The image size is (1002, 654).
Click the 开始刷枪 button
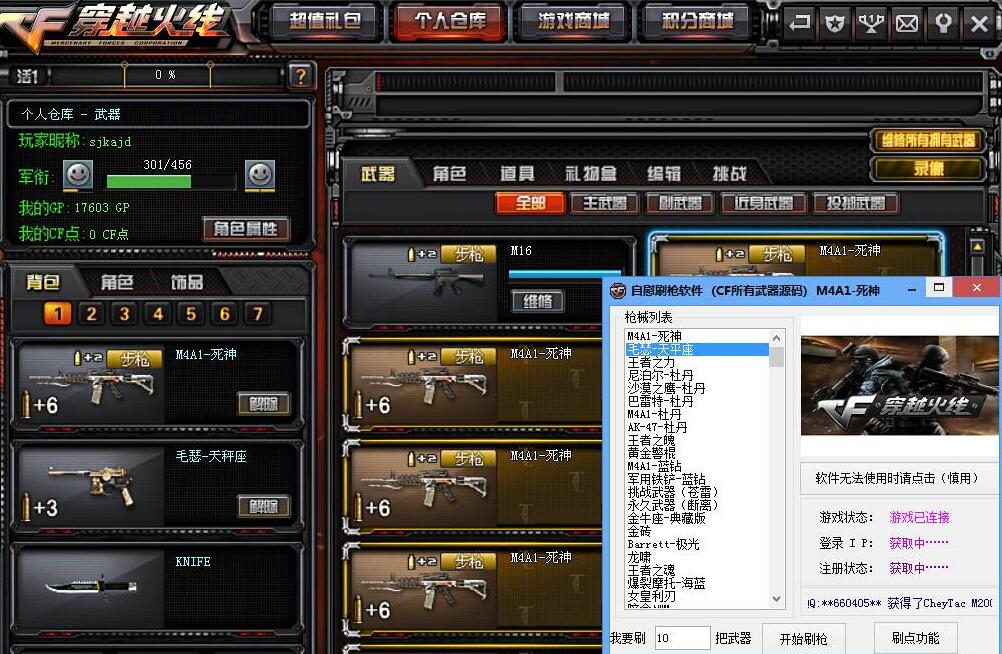[803, 639]
